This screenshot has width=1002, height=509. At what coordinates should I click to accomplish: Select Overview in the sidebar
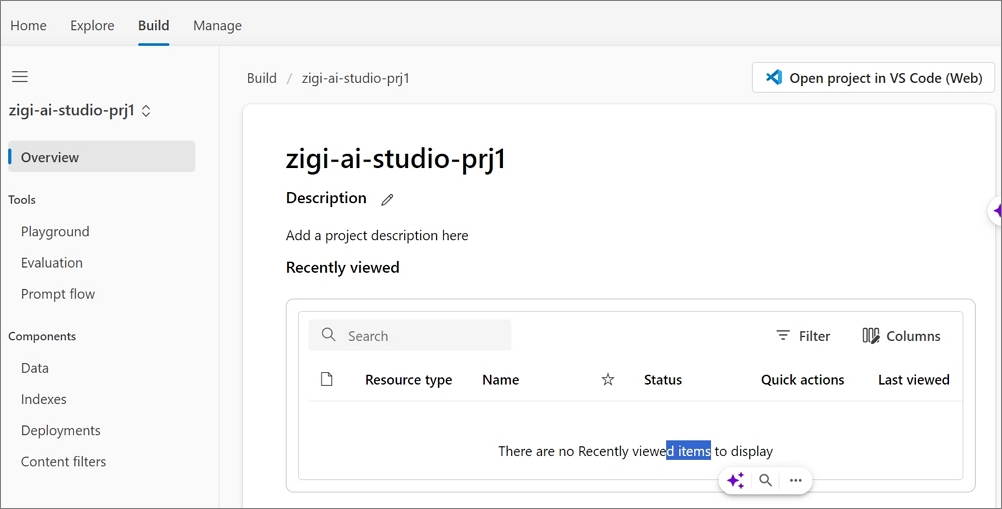102,156
